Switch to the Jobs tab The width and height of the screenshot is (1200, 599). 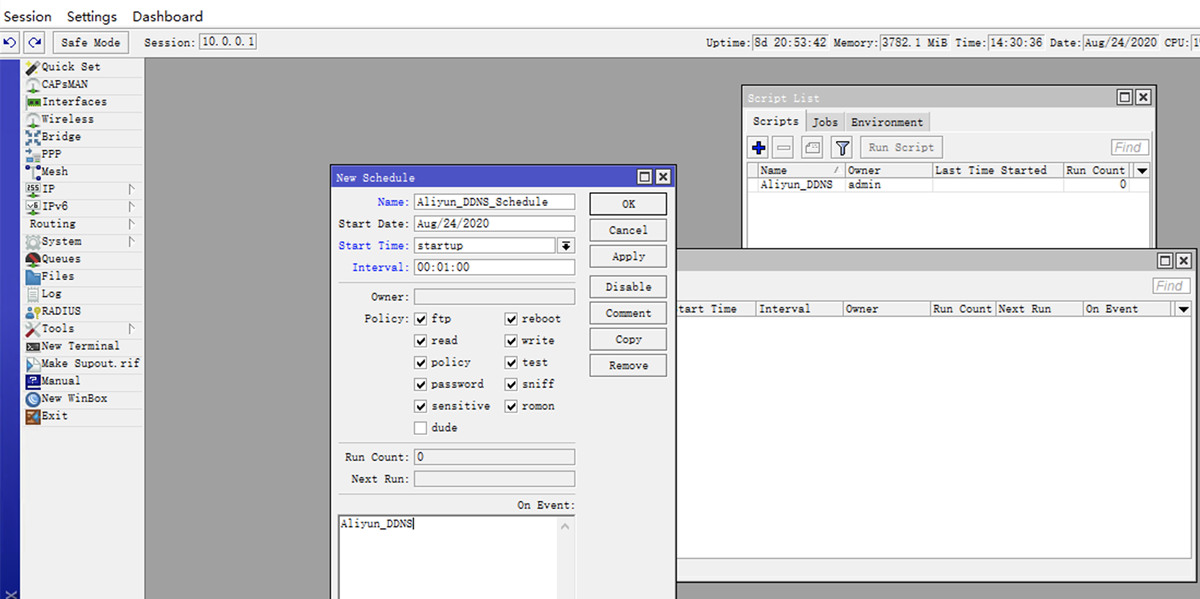(825, 122)
